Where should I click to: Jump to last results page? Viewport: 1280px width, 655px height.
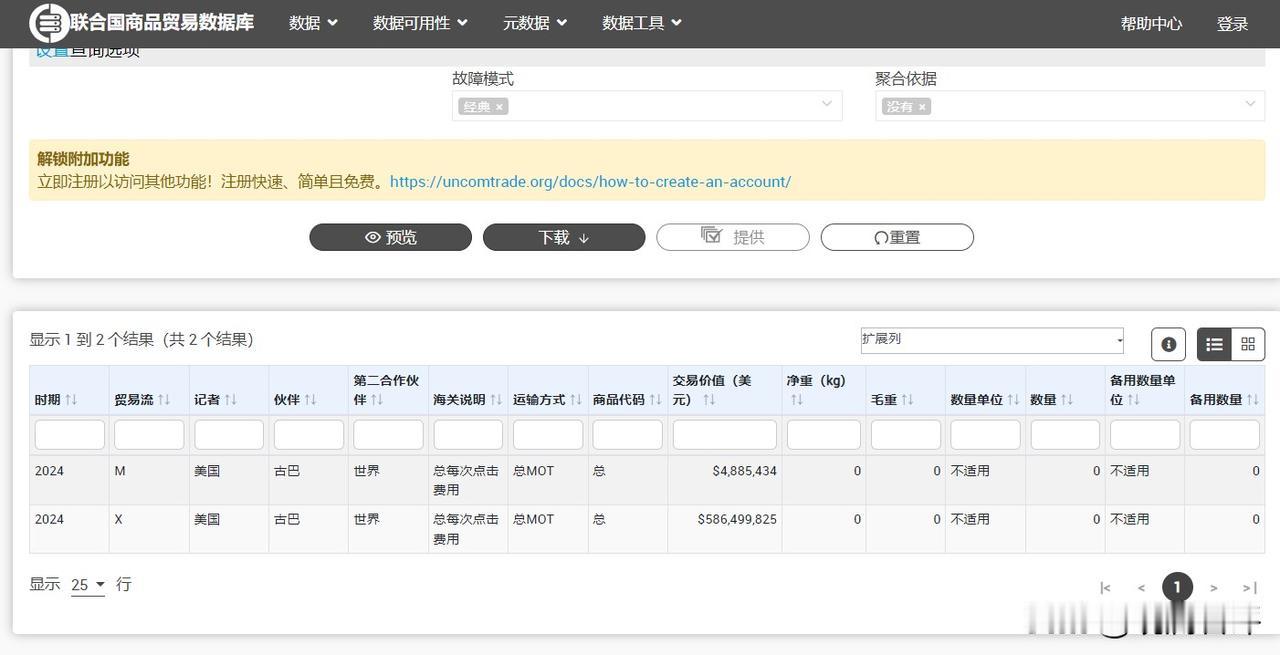click(1249, 588)
